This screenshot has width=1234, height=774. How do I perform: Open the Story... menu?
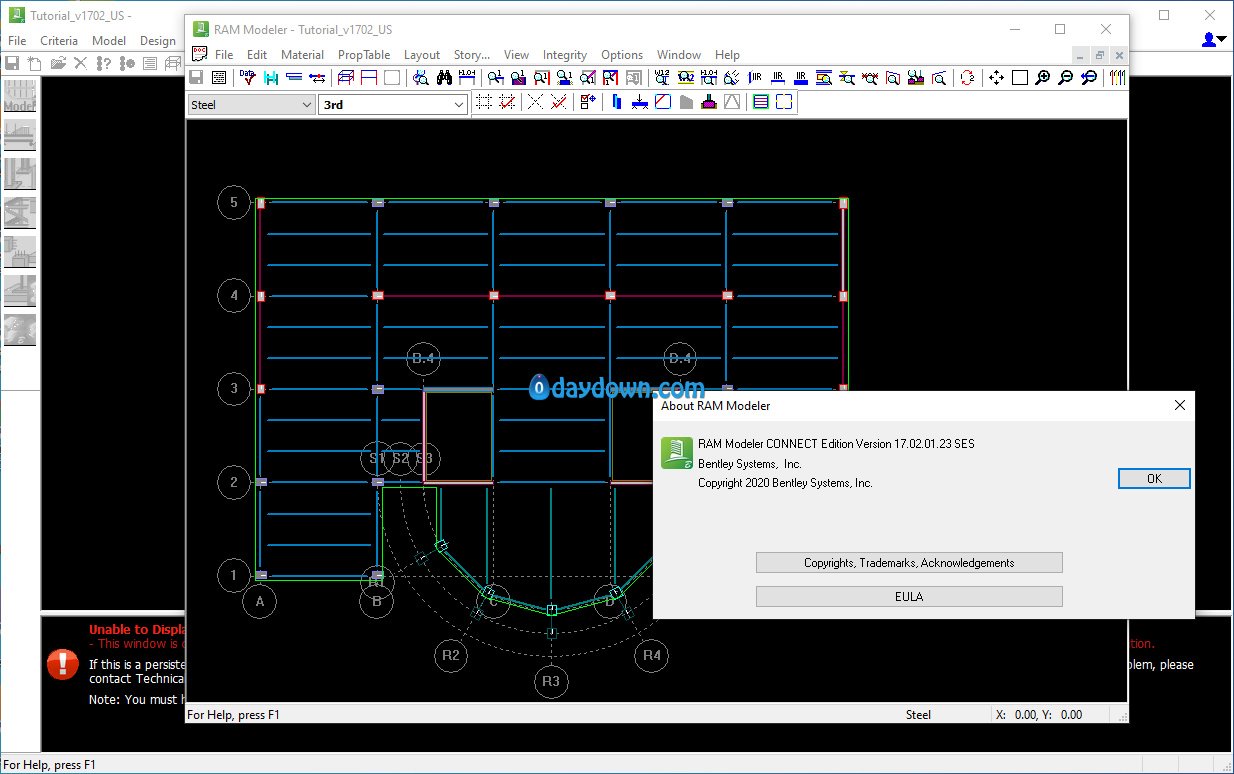coord(472,55)
